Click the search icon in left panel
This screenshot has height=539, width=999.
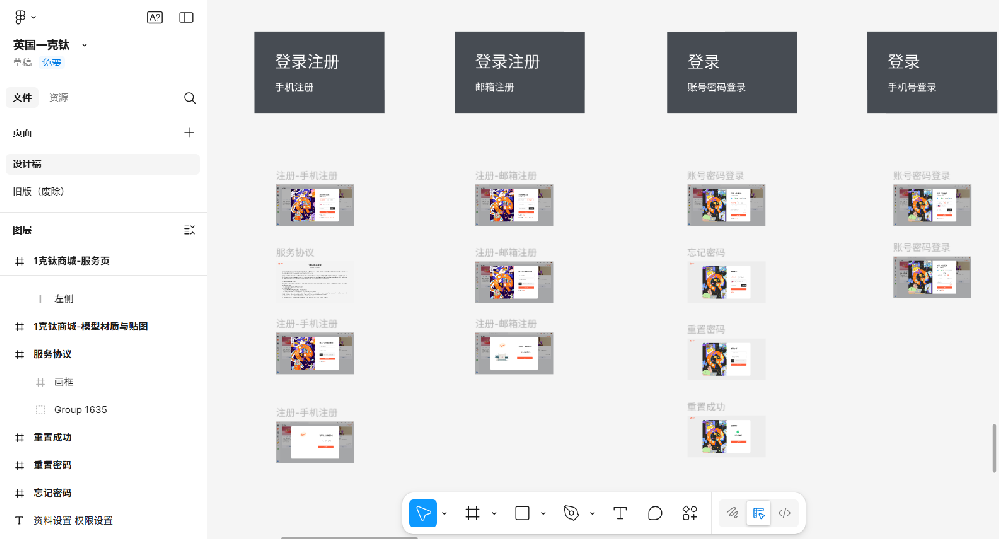coord(190,98)
